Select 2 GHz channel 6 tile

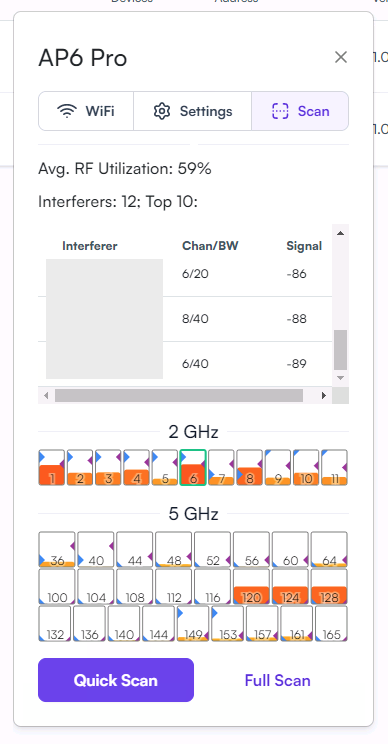click(193, 467)
